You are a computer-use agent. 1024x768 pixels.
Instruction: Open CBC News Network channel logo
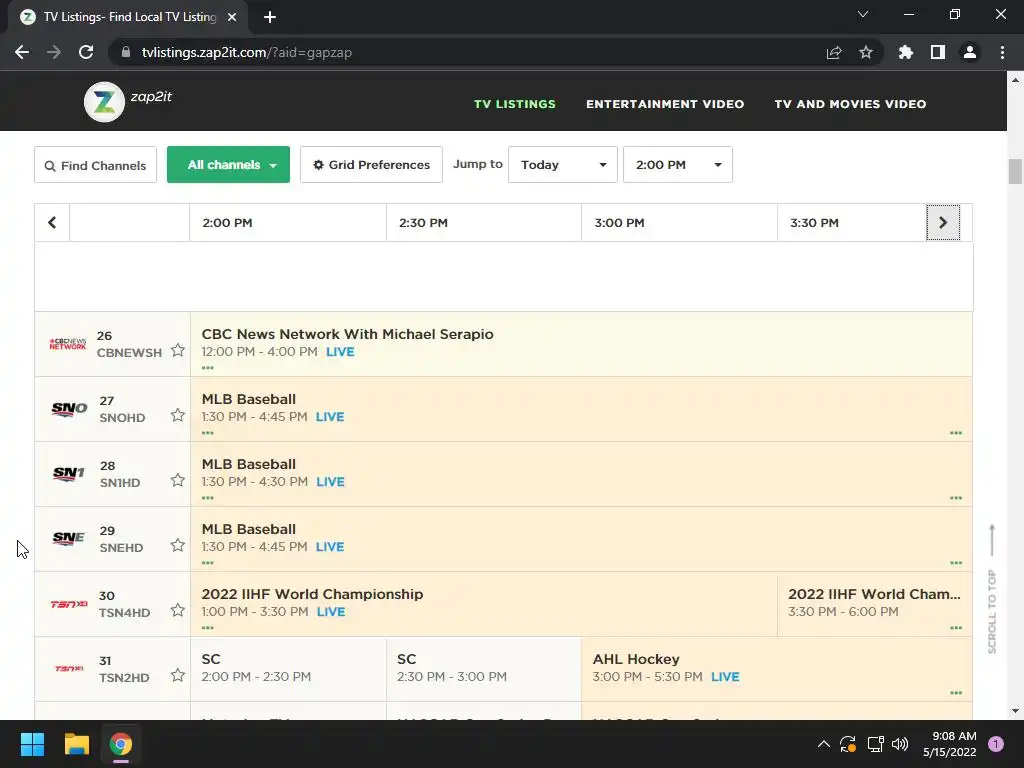68,344
